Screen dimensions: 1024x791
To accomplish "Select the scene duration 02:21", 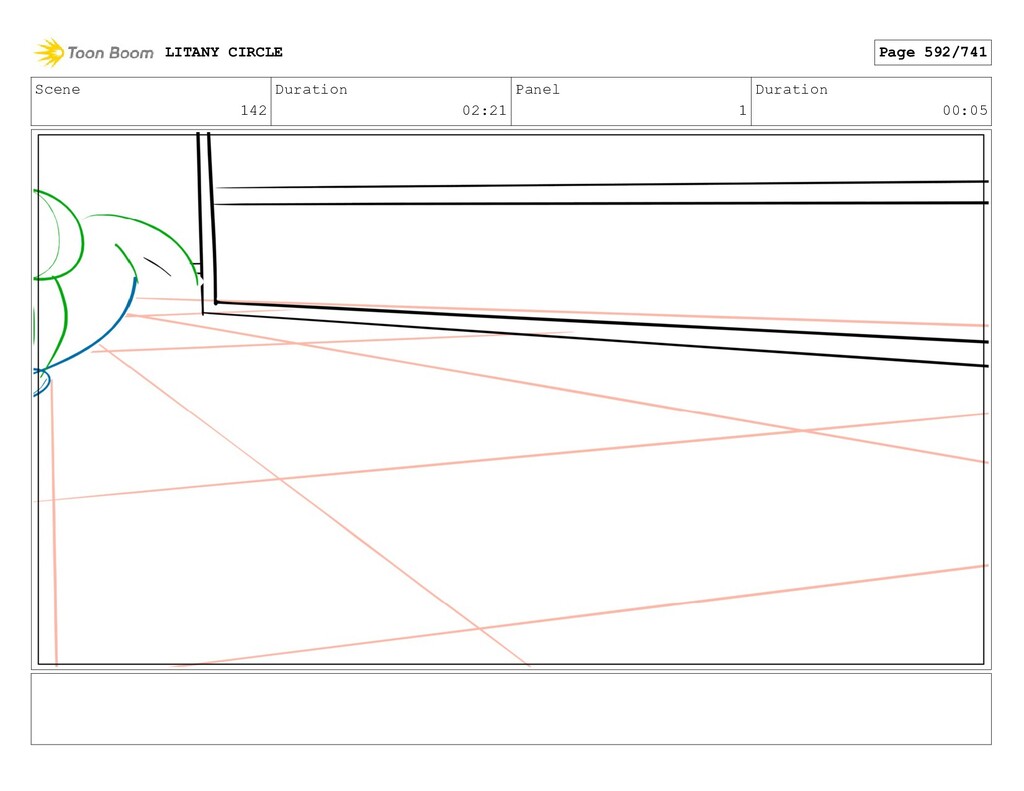I will (x=484, y=110).
